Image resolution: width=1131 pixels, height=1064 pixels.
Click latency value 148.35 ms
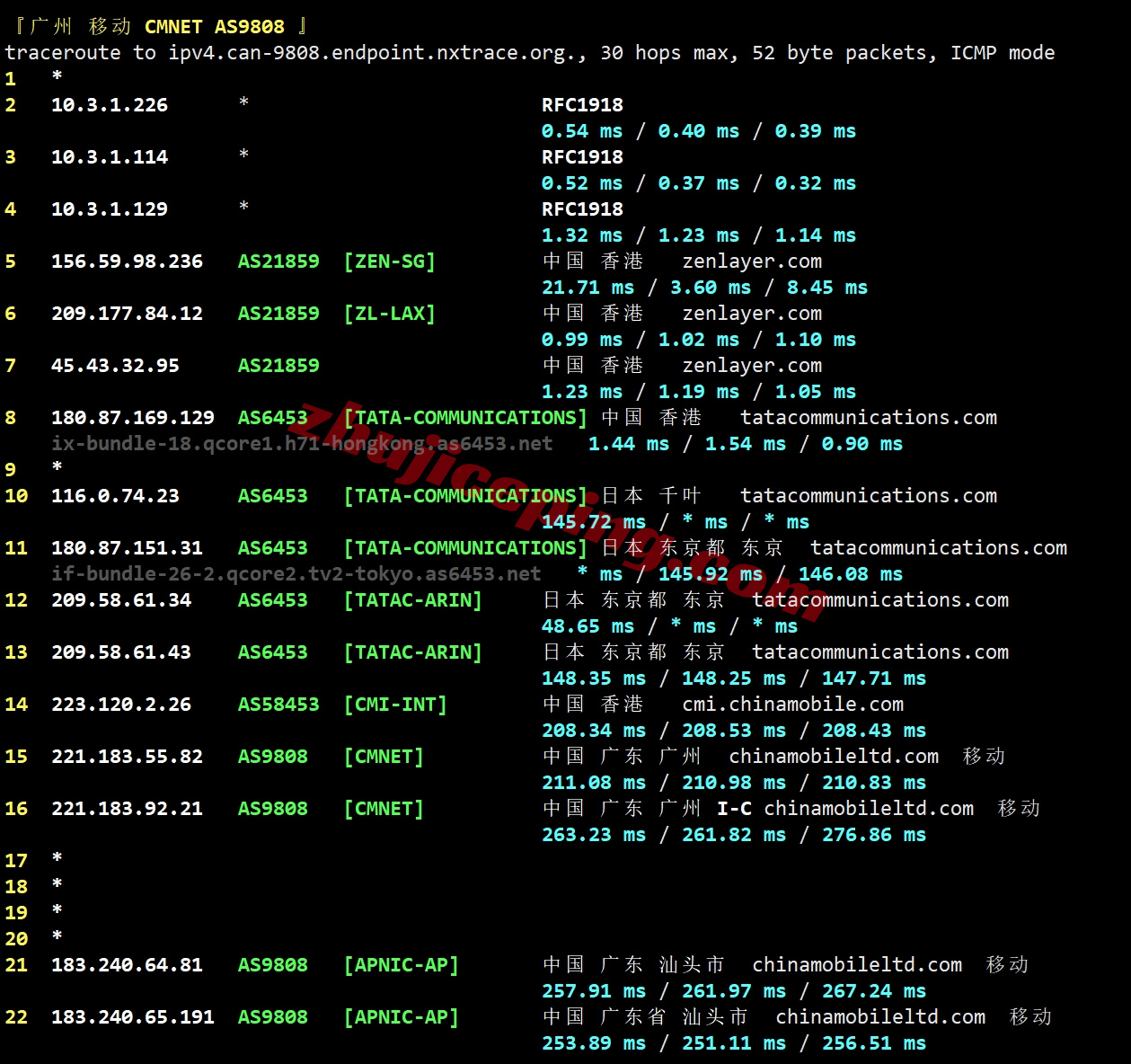594,678
